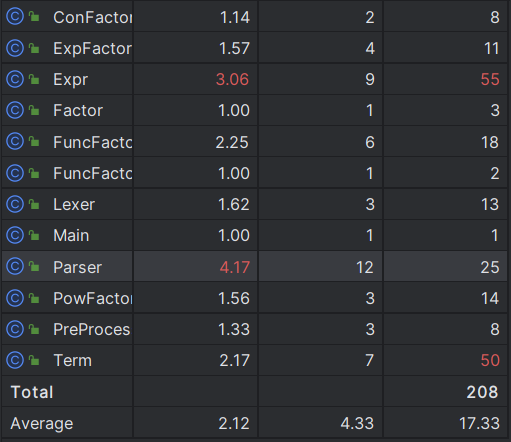The height and width of the screenshot is (442, 511).
Task: Click the red 3.06 value for Expr
Action: click(232, 79)
